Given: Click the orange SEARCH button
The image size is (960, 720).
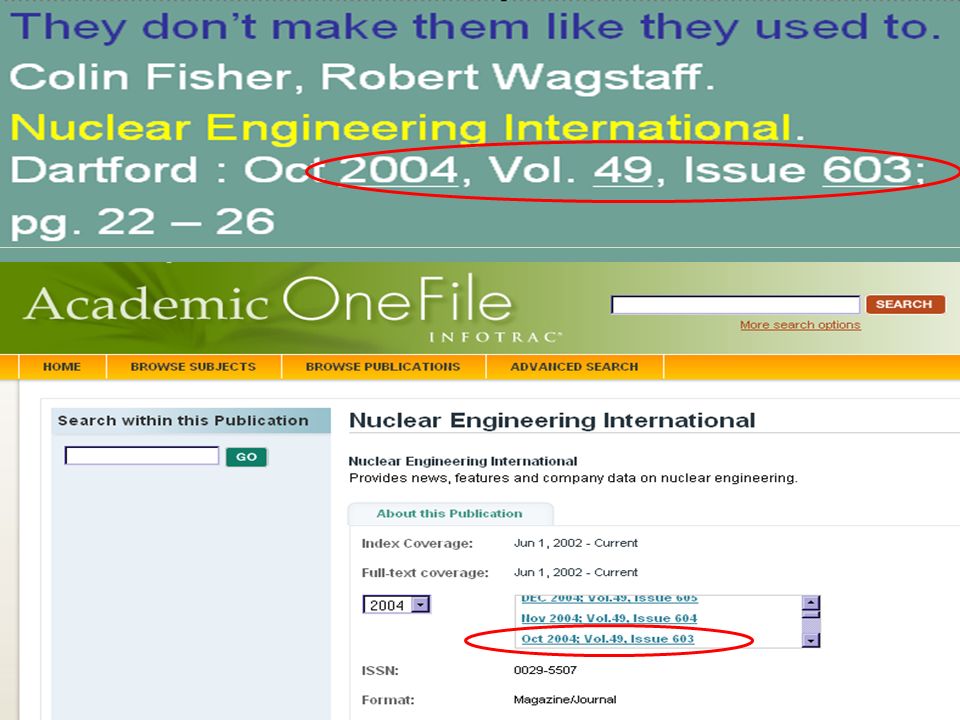Looking at the screenshot, I should pos(905,304).
